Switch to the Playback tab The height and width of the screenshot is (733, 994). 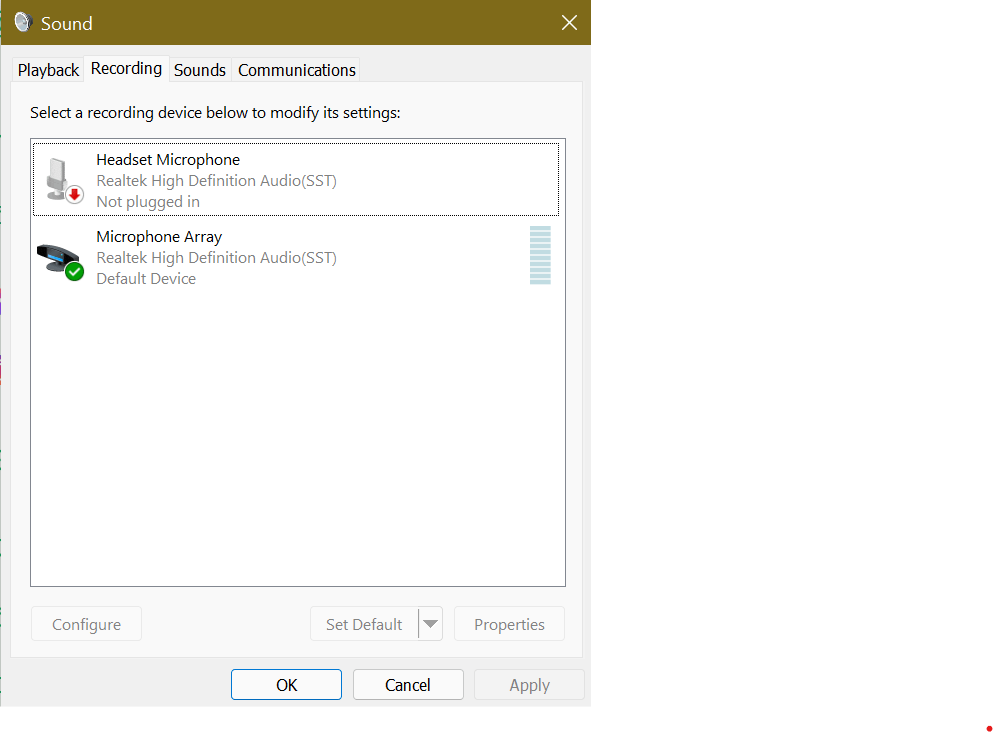pos(48,70)
